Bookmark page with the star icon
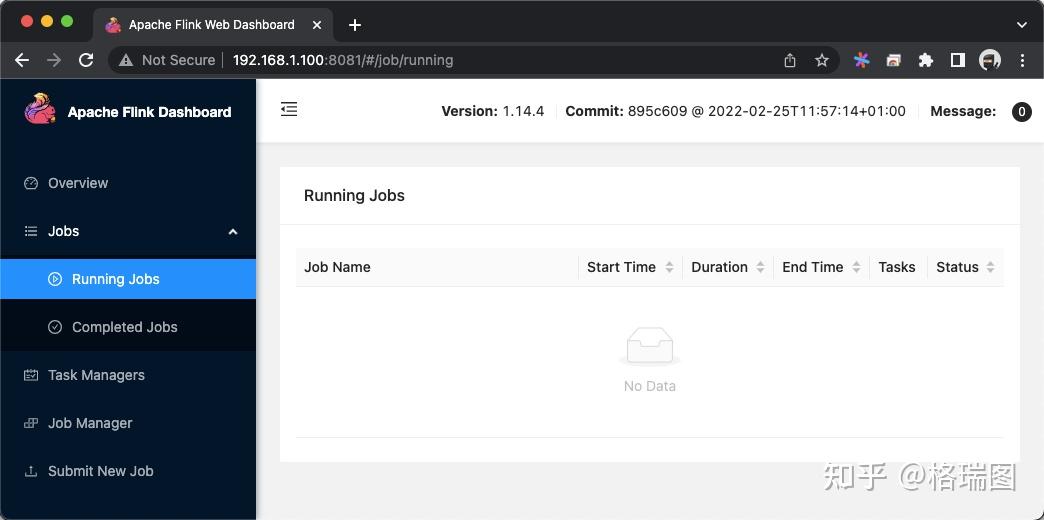 pyautogui.click(x=822, y=60)
